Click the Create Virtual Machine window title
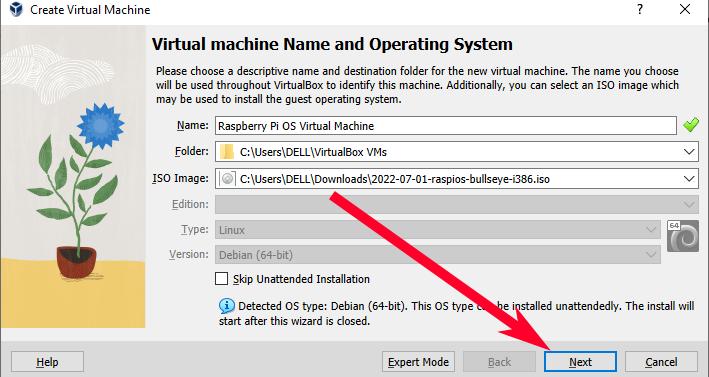The width and height of the screenshot is (709, 377). (x=90, y=9)
